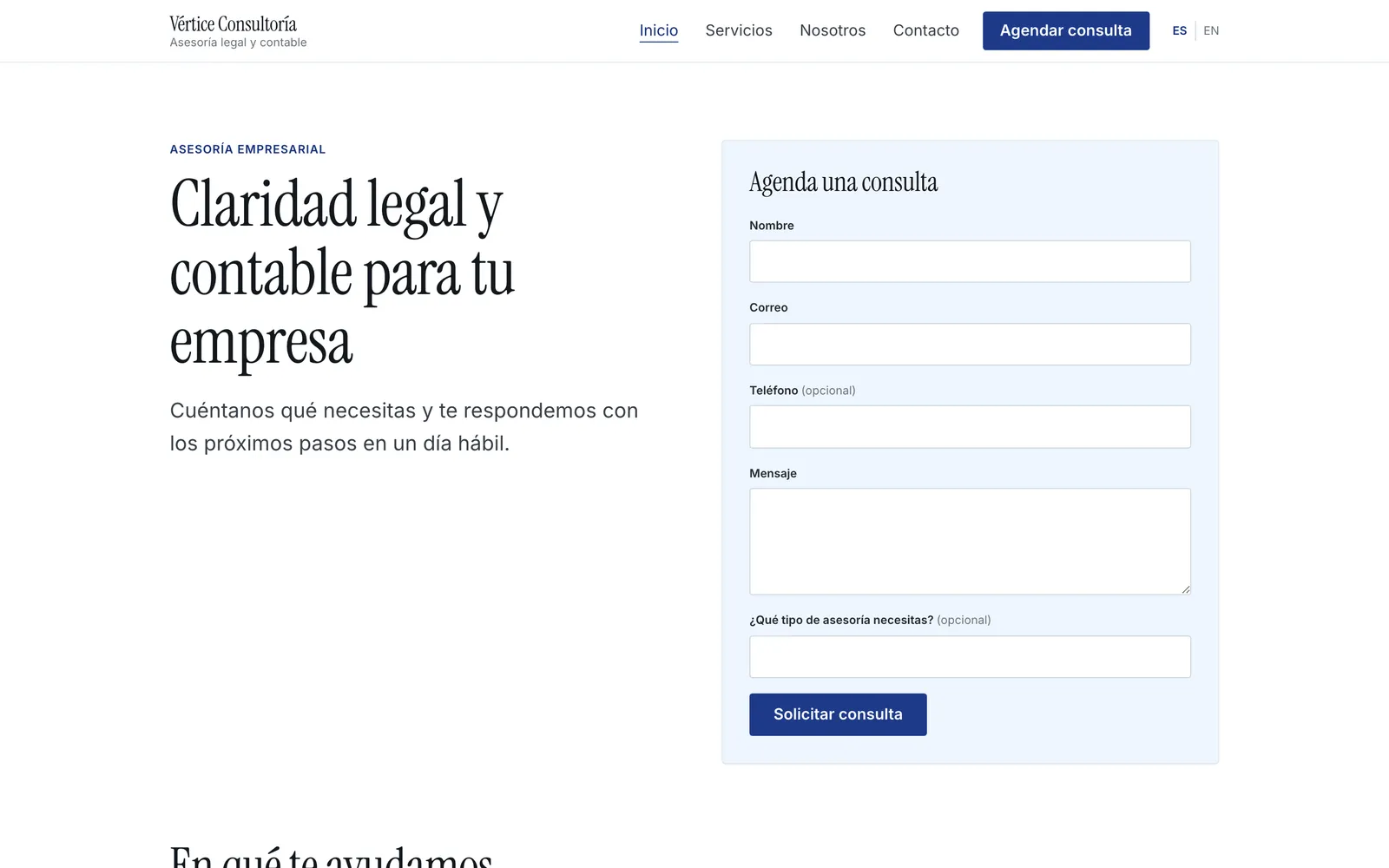Focus the Nombre input field
Screen dimensions: 1389x868
970,261
